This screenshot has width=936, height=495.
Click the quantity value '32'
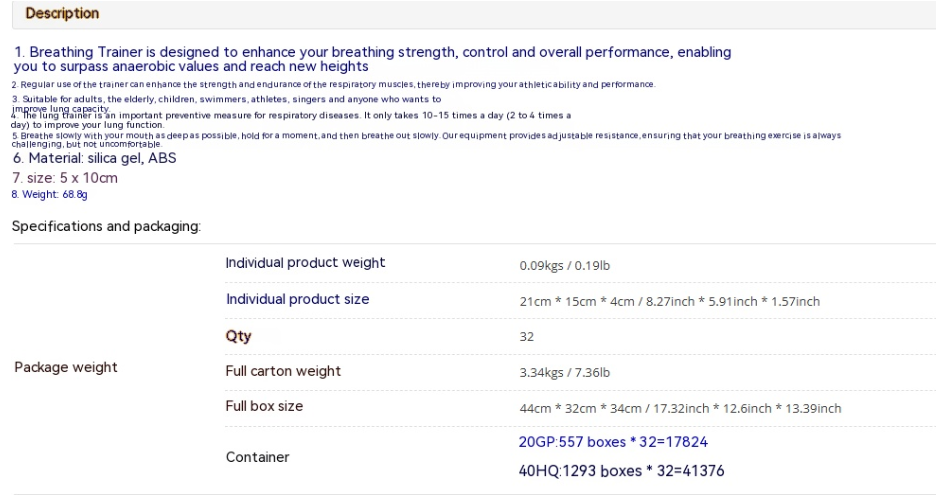click(526, 337)
